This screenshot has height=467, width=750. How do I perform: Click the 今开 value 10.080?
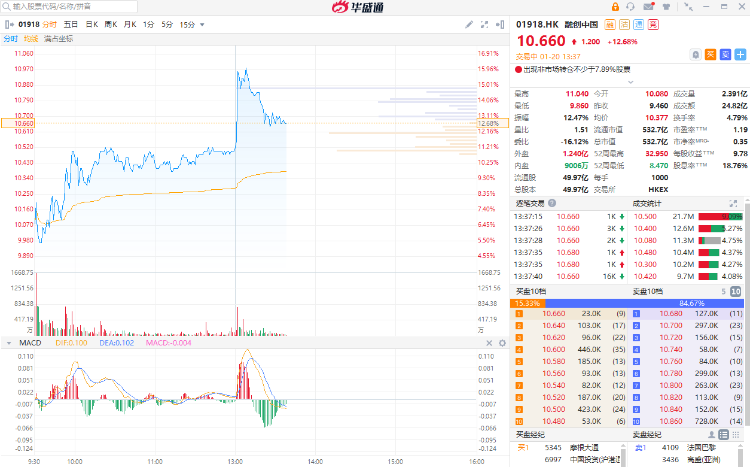point(657,94)
